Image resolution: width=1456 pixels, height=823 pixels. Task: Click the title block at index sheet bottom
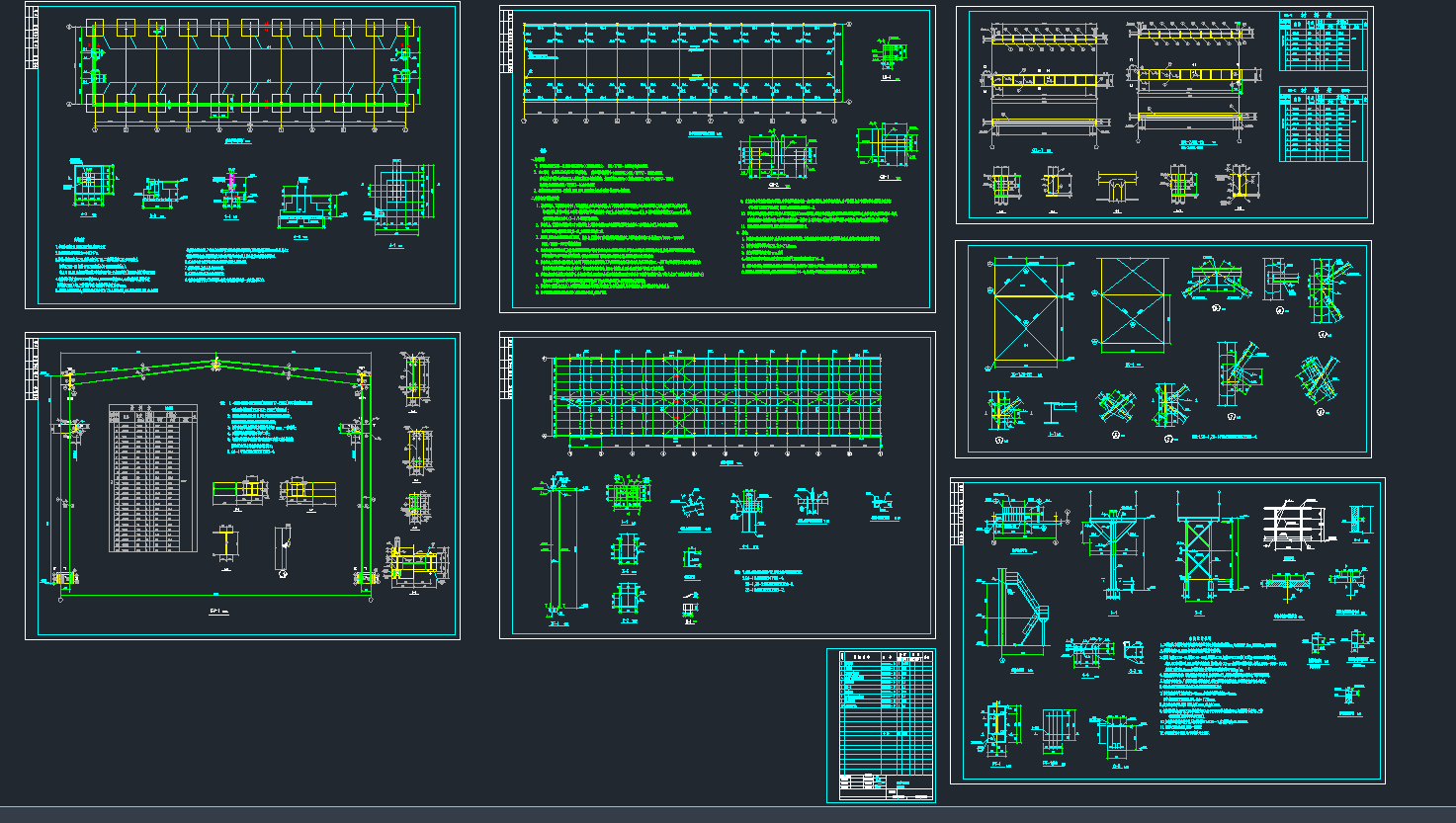tap(886, 785)
